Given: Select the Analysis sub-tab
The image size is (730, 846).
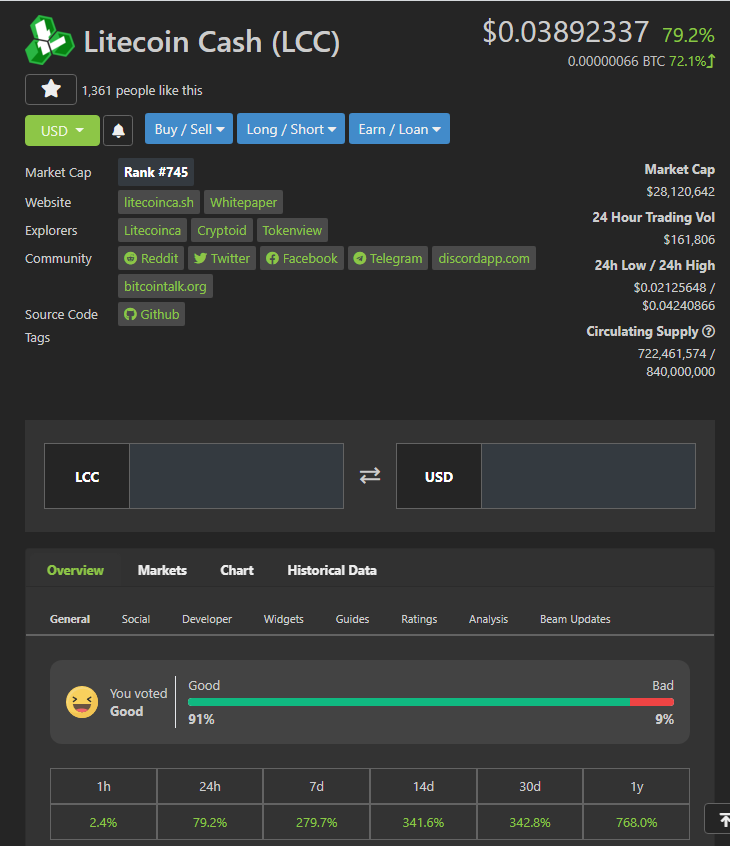Looking at the screenshot, I should click(488, 619).
